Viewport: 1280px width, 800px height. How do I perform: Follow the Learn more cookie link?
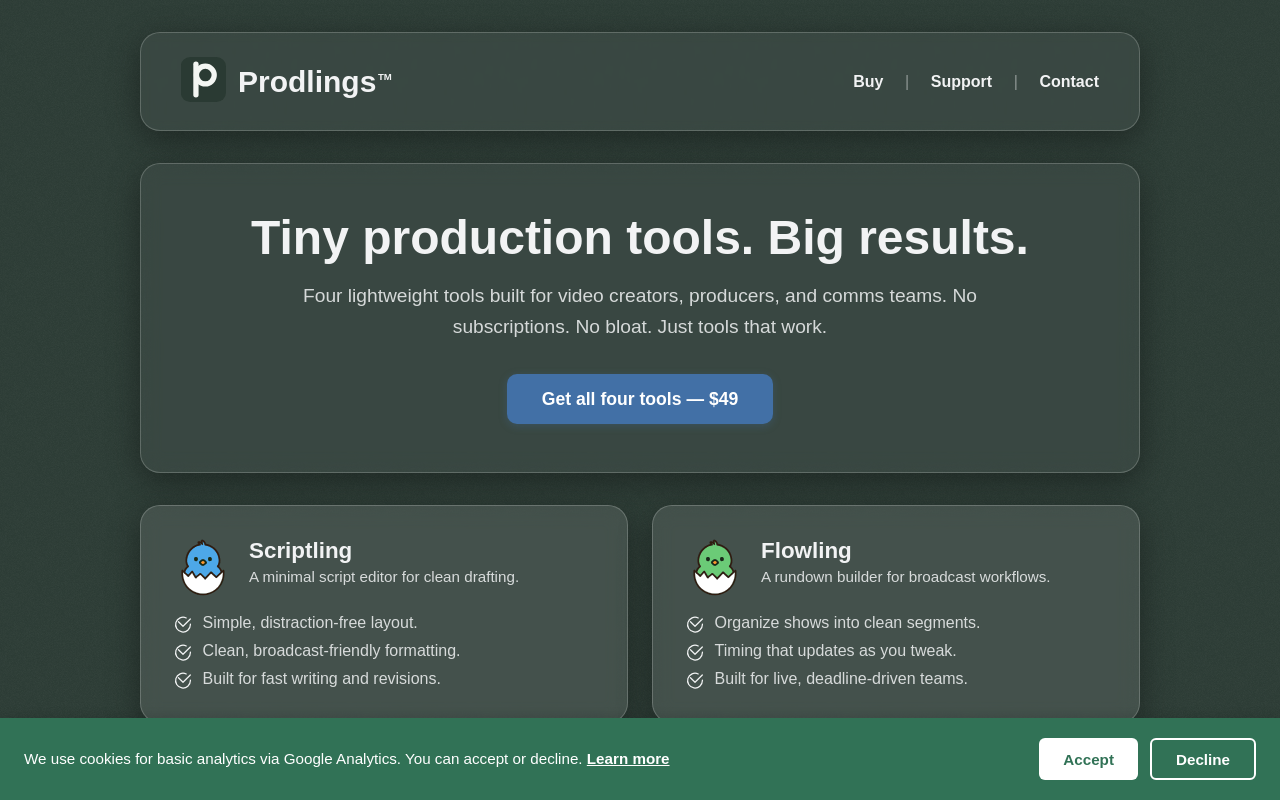(x=628, y=759)
